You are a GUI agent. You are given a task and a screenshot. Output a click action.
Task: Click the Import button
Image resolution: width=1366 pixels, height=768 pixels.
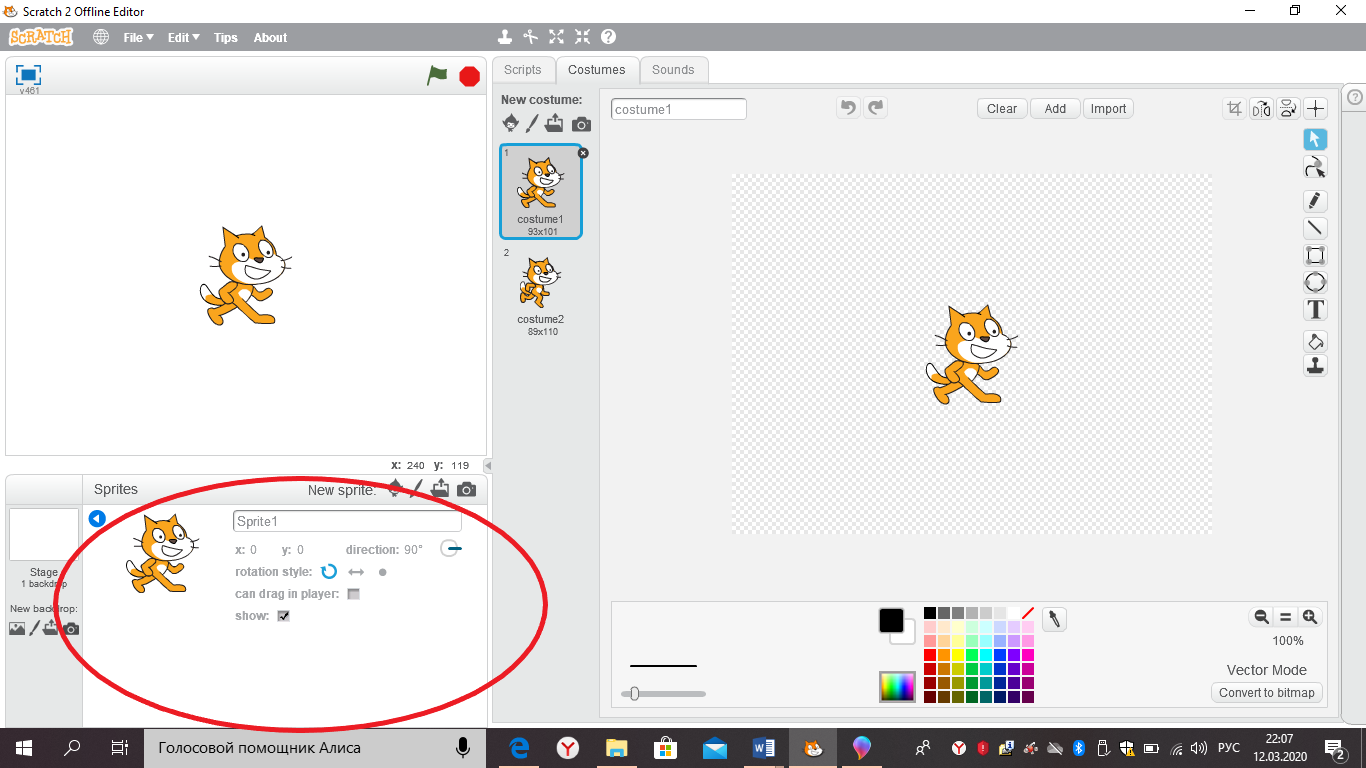(1108, 109)
